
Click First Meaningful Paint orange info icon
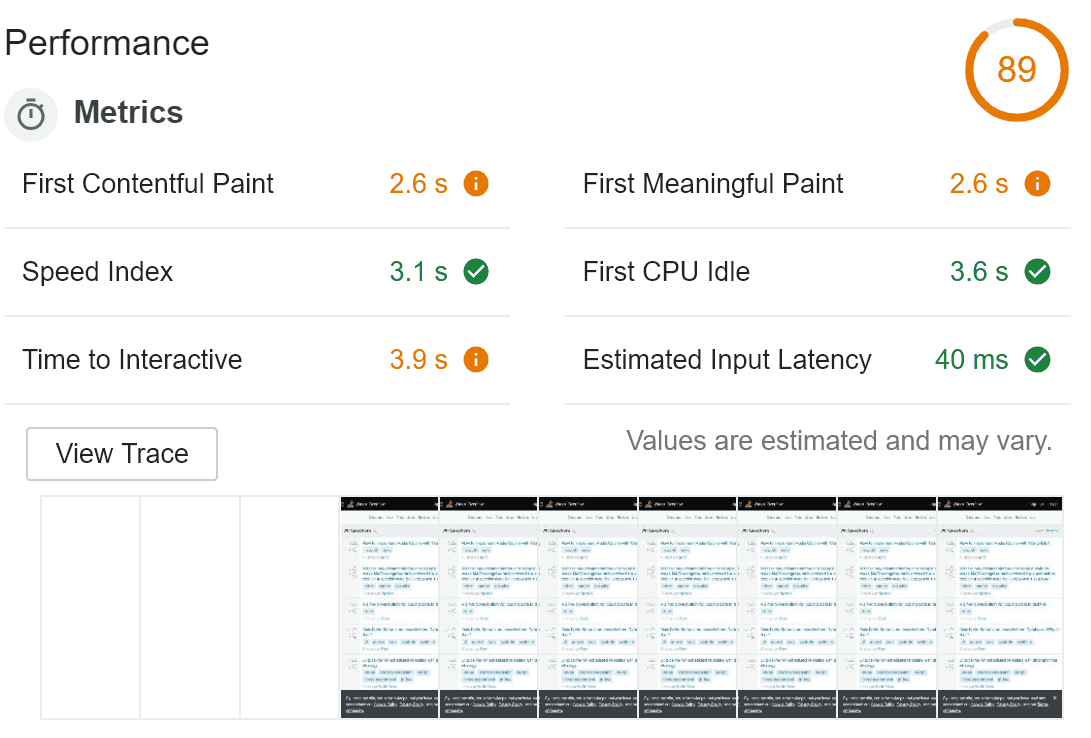[1037, 184]
